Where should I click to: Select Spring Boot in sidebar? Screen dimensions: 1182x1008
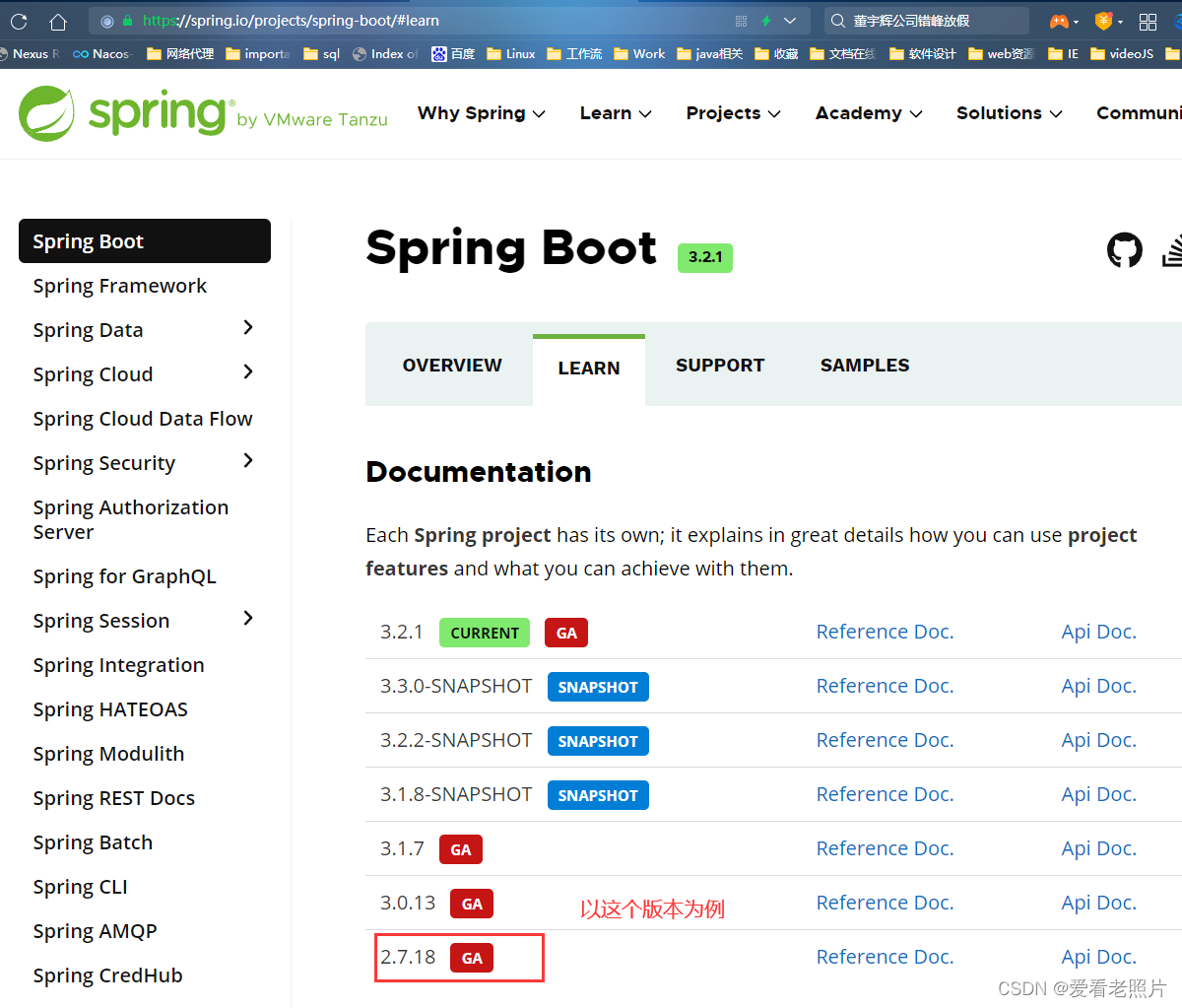click(145, 241)
